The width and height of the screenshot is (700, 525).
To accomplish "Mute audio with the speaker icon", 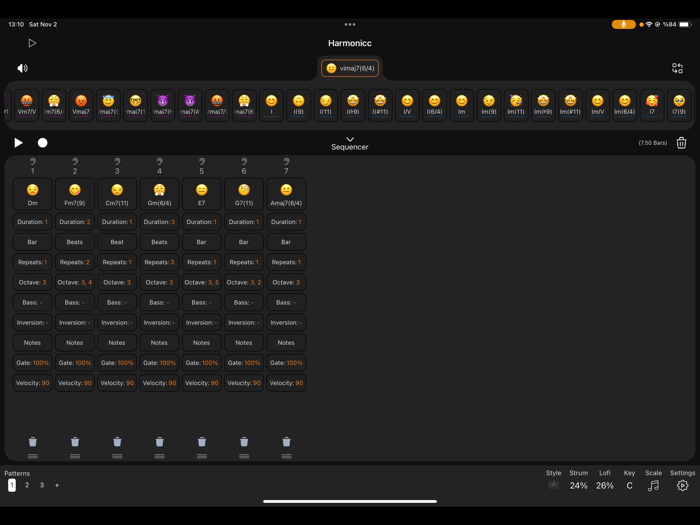I will (x=22, y=68).
